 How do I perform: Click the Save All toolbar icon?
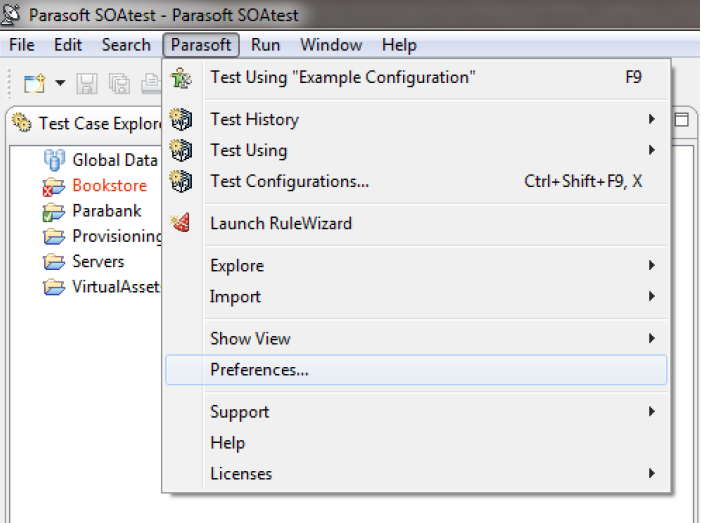coord(119,83)
